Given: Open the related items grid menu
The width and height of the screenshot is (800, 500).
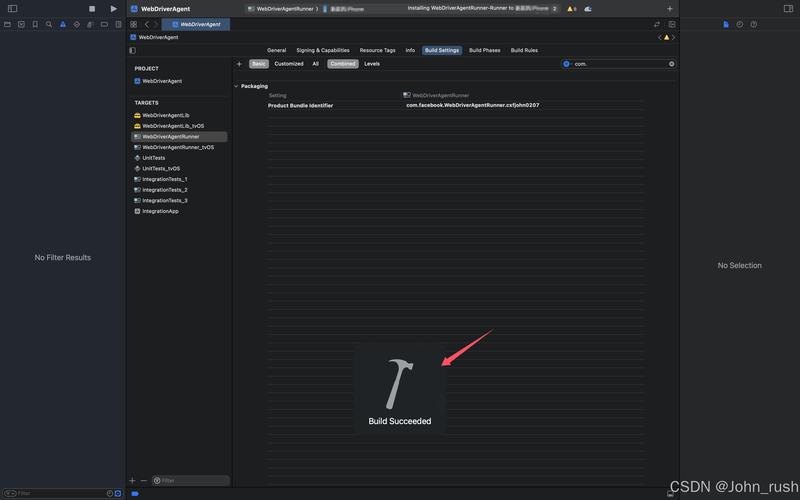Looking at the screenshot, I should 134,24.
